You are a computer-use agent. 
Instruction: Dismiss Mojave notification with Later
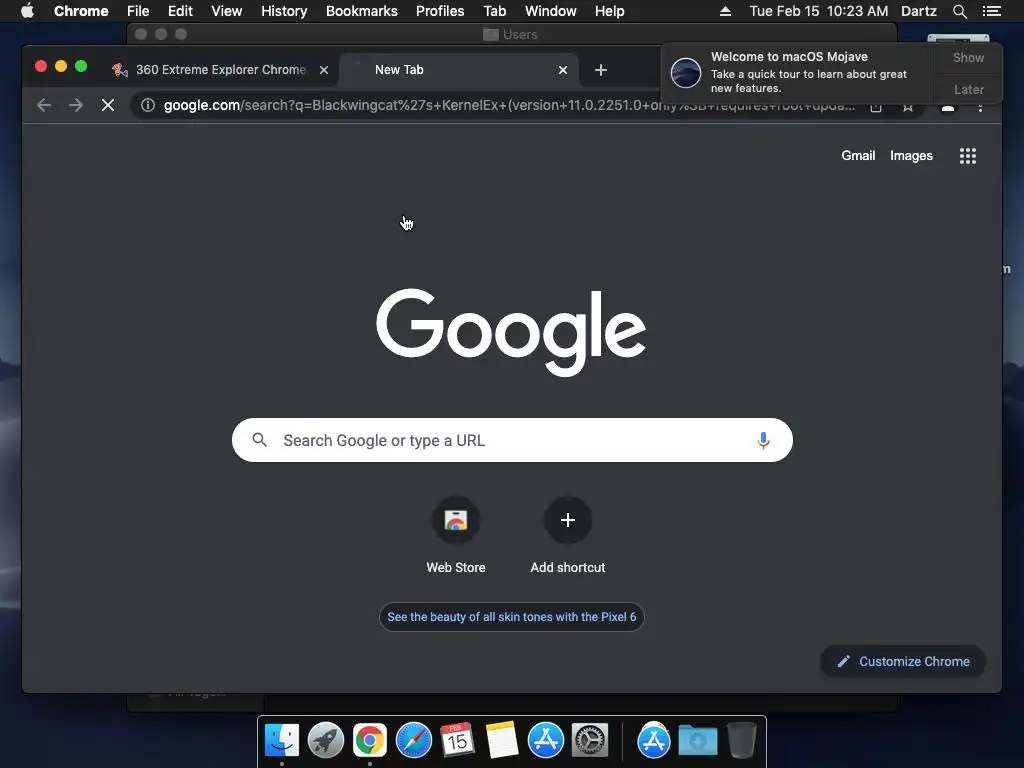tap(968, 89)
